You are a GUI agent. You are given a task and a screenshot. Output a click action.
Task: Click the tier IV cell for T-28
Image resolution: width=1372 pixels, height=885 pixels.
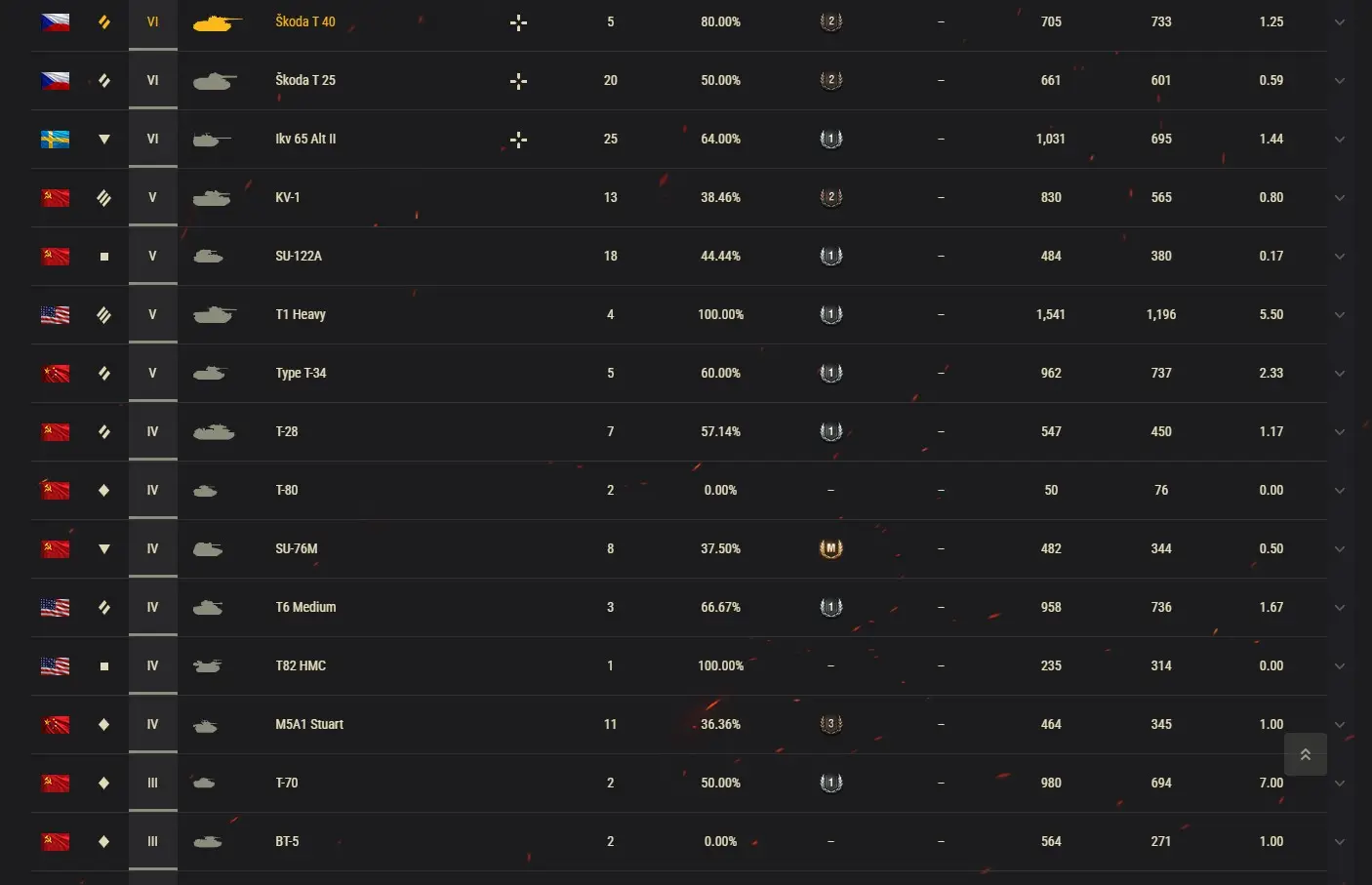152,431
